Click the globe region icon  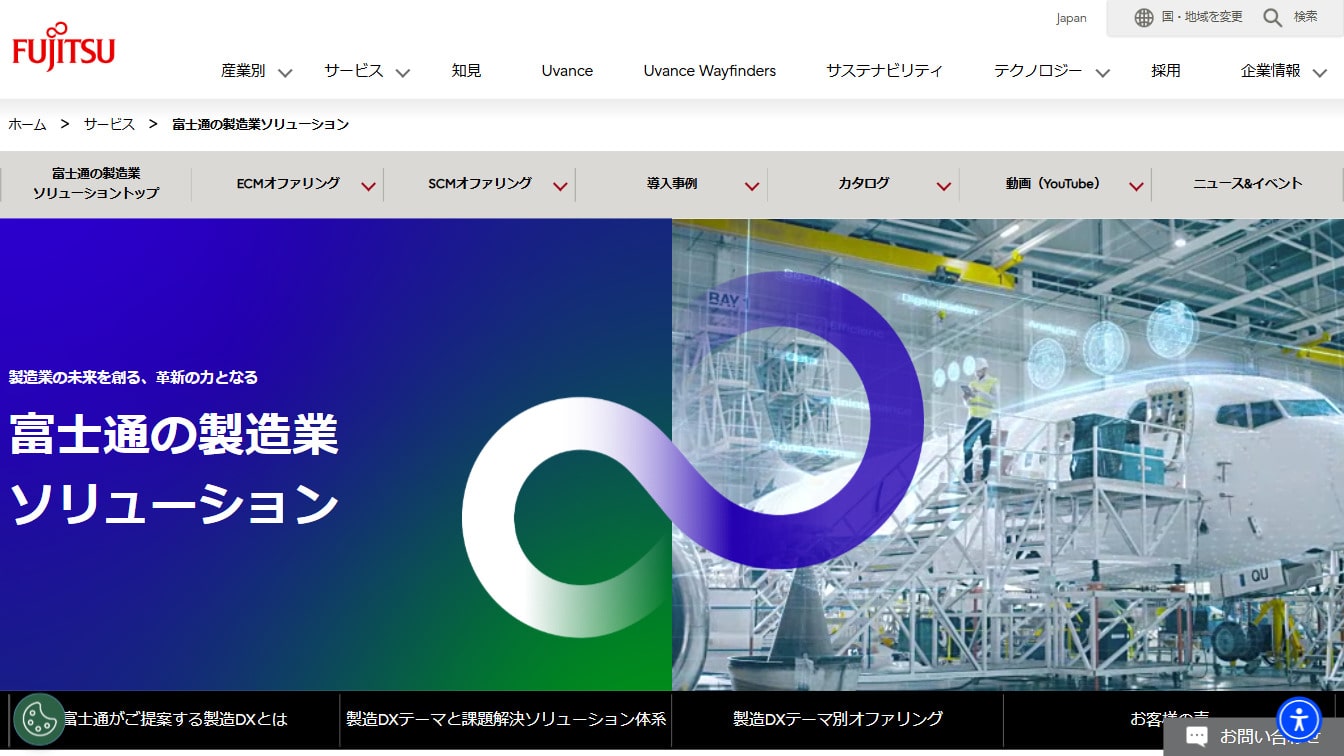1144,17
